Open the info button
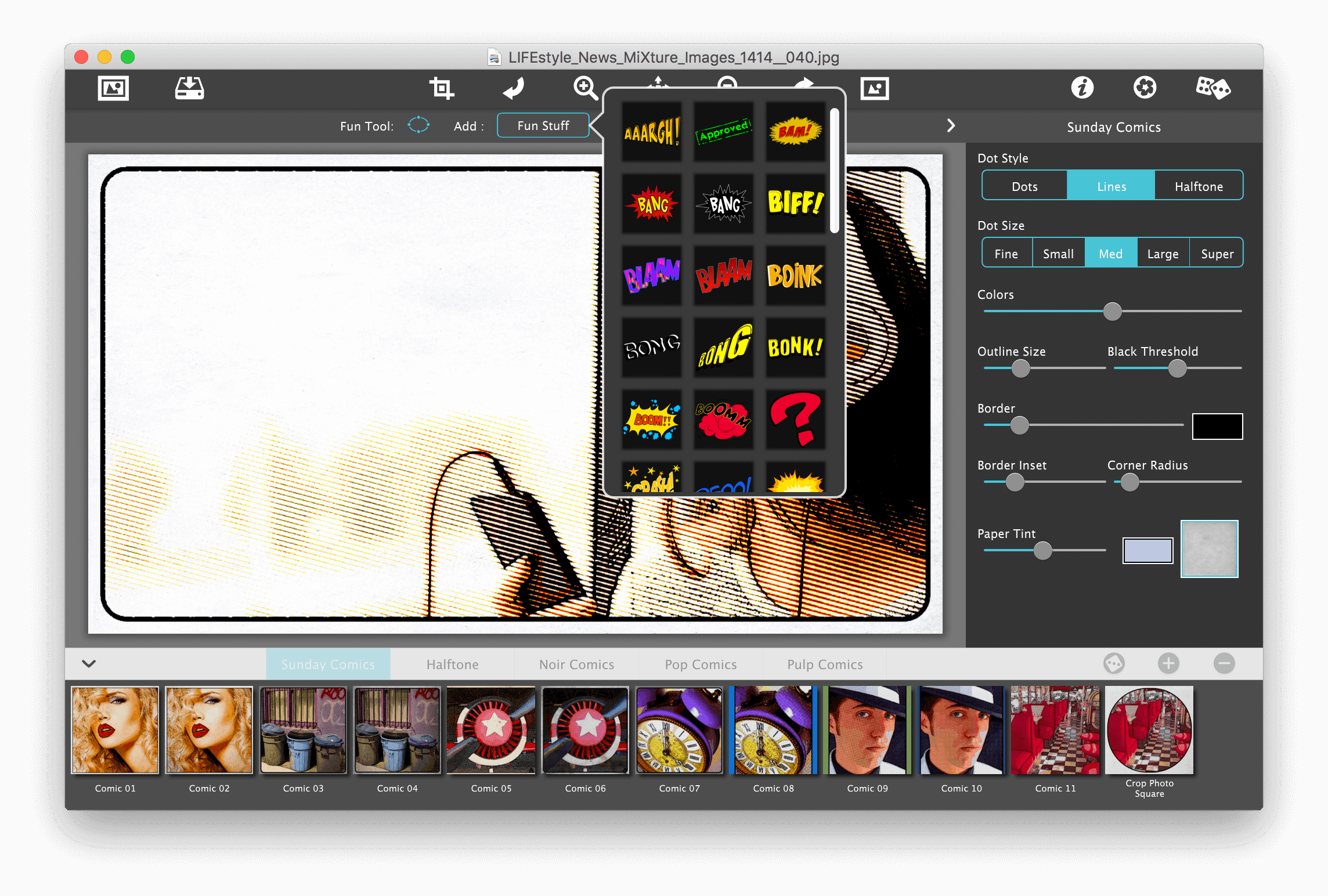Screen dimensions: 1328x896 tap(1082, 88)
